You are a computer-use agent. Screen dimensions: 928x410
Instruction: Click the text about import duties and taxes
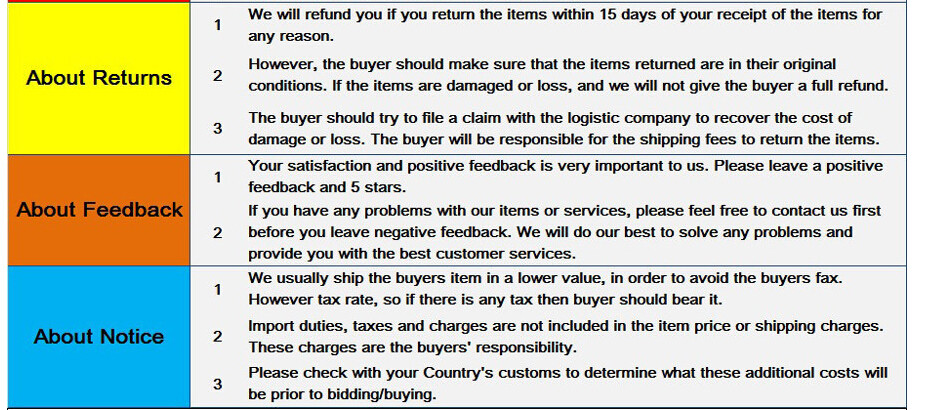(x=565, y=337)
